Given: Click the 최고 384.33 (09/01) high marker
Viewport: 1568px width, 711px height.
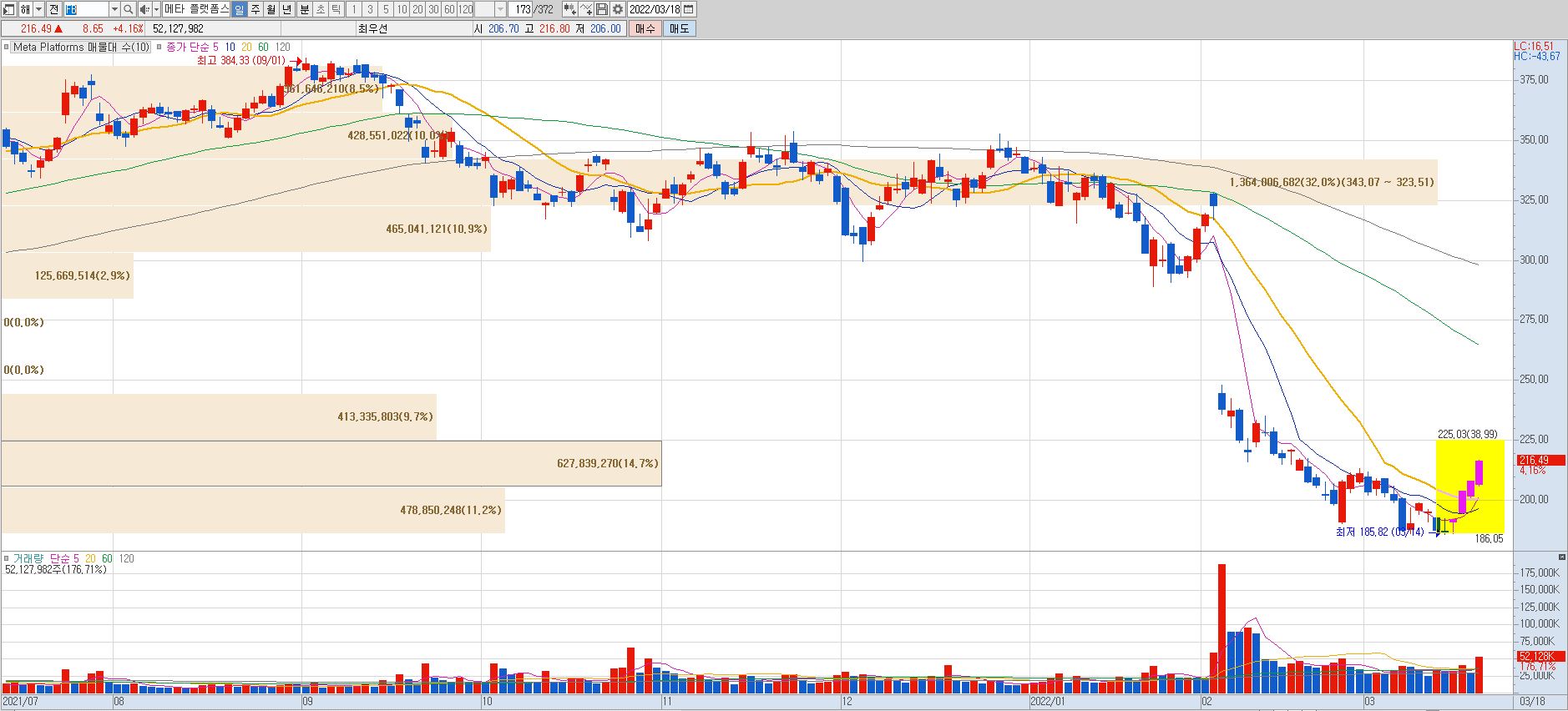Looking at the screenshot, I should [241, 60].
